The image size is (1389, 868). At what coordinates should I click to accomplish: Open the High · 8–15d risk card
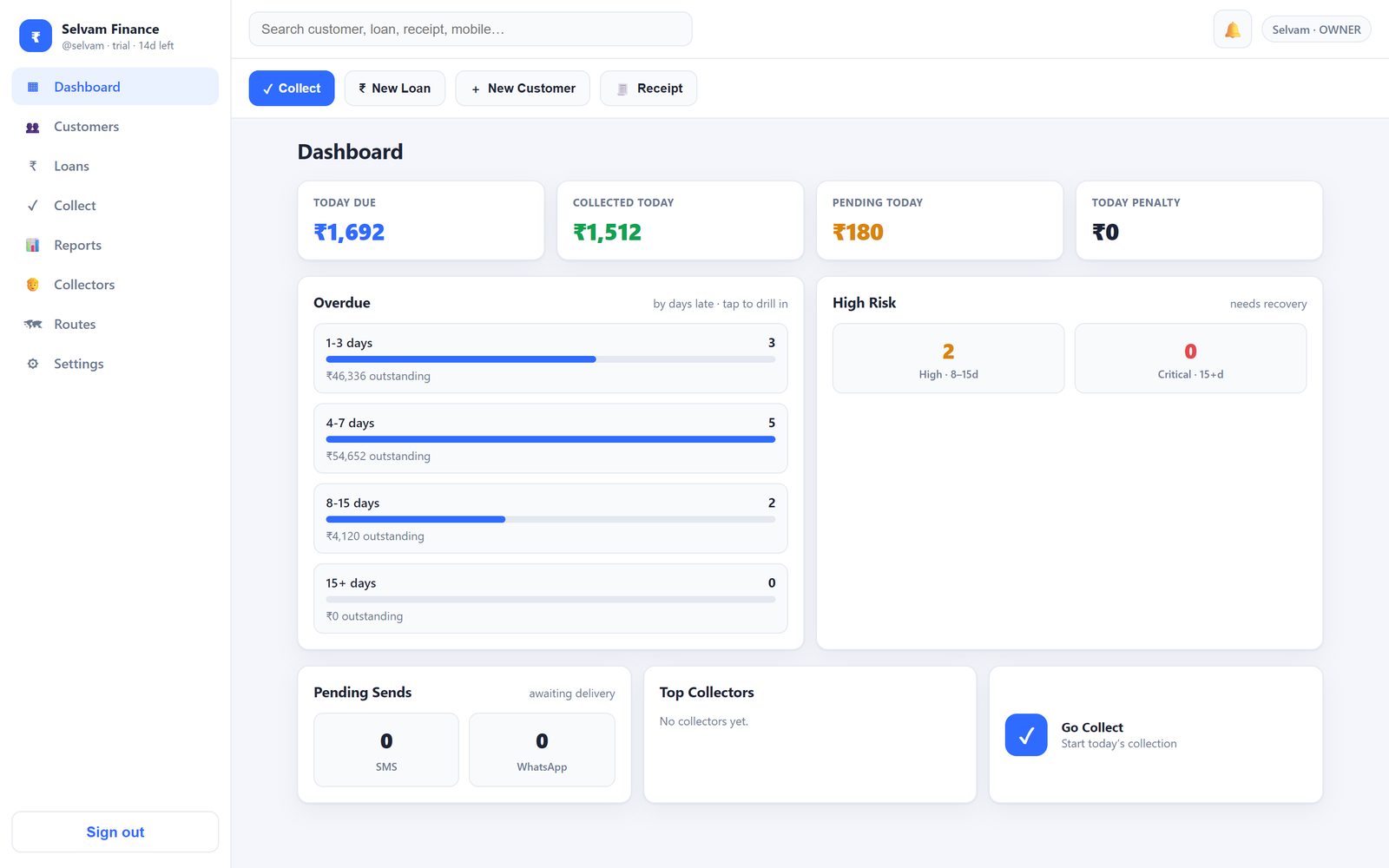tap(948, 358)
